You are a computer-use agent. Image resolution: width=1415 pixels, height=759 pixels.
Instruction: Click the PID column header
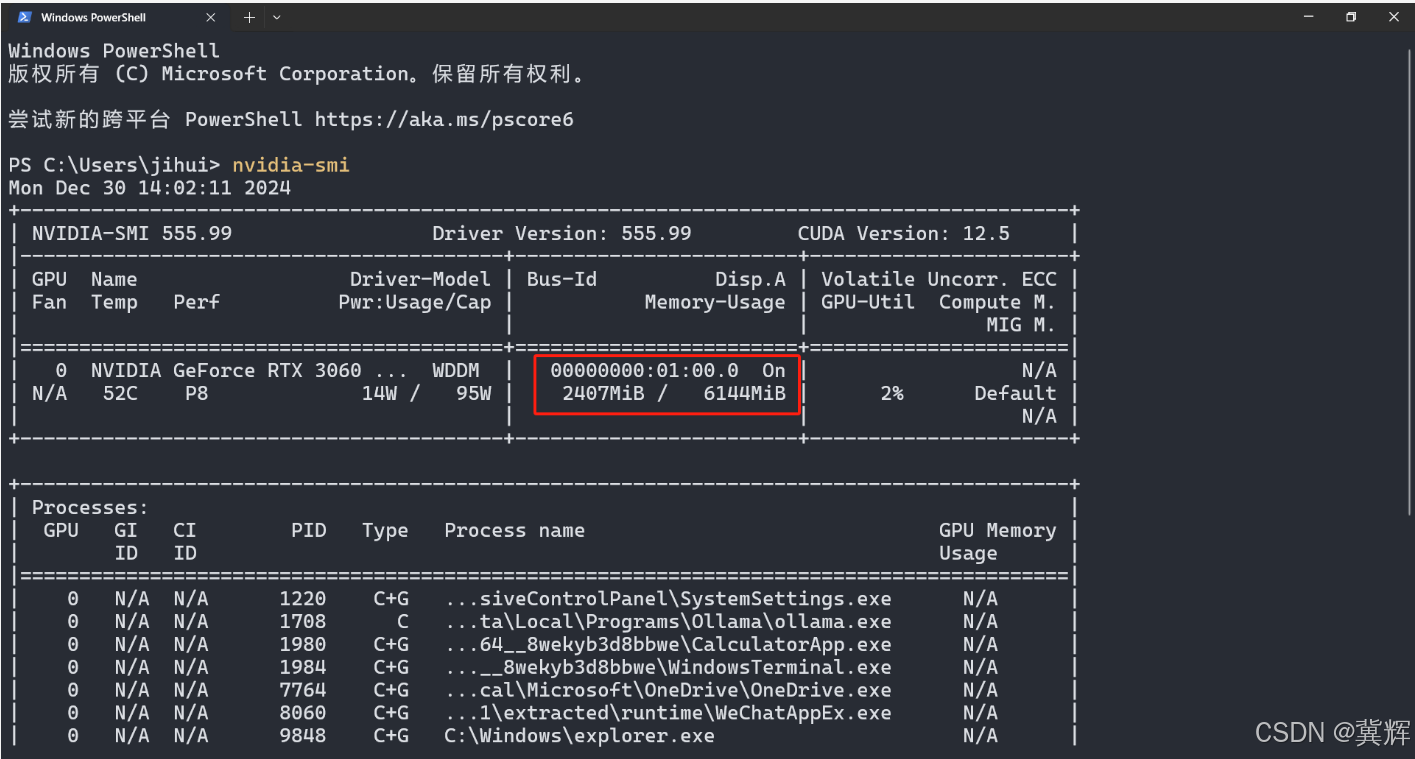[x=308, y=530]
